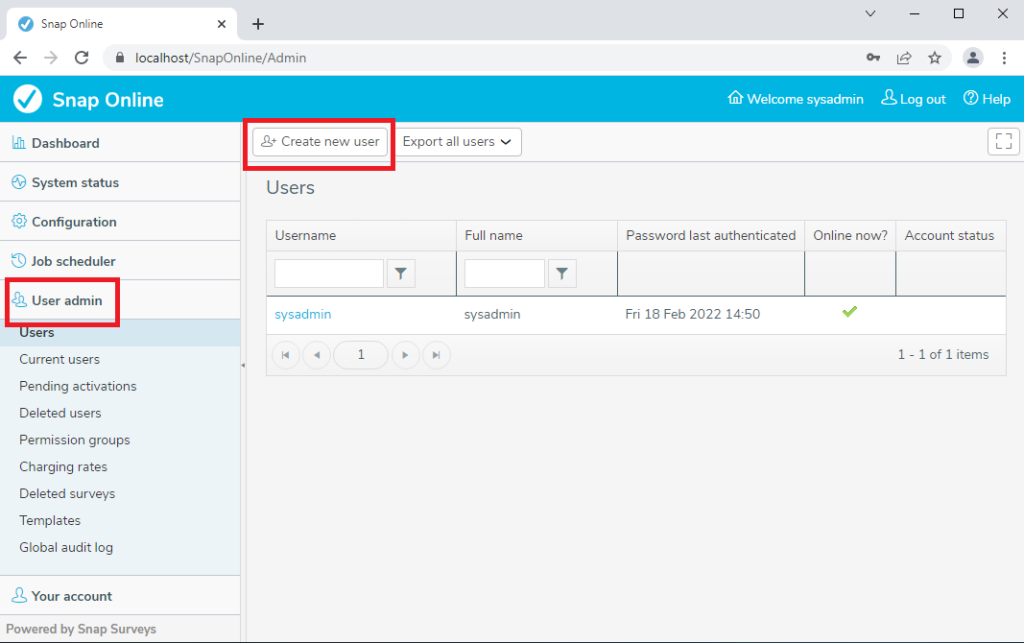Open the Username column filter funnel
The width and height of the screenshot is (1024, 643).
pos(401,272)
